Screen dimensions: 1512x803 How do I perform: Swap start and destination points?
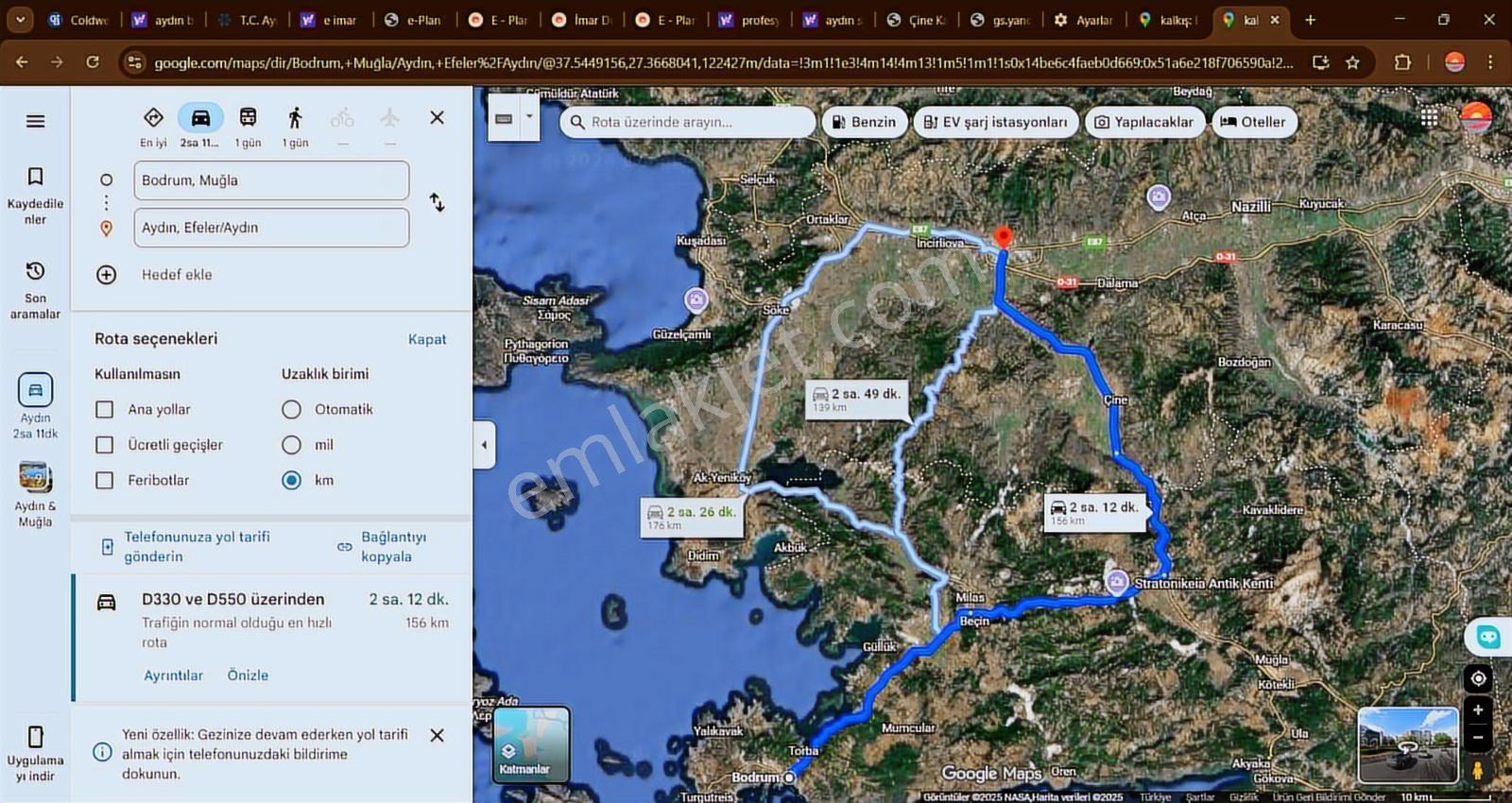tap(437, 202)
